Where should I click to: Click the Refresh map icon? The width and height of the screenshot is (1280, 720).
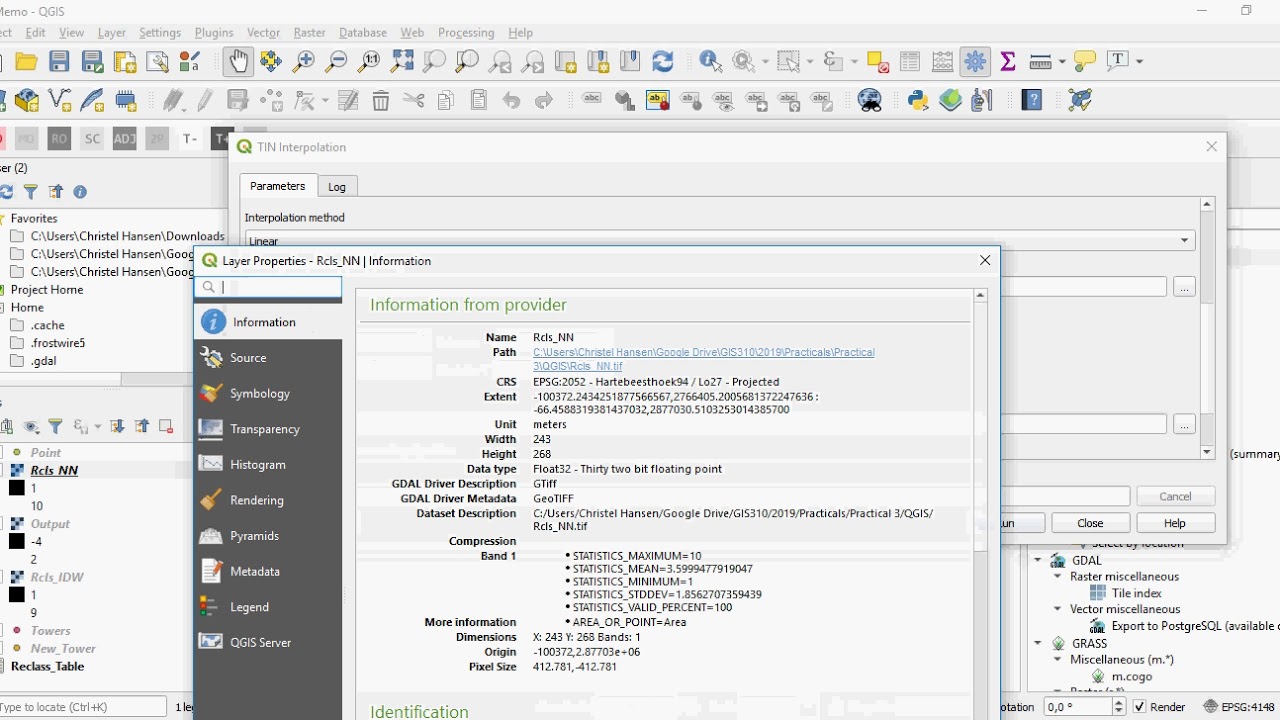(x=662, y=61)
